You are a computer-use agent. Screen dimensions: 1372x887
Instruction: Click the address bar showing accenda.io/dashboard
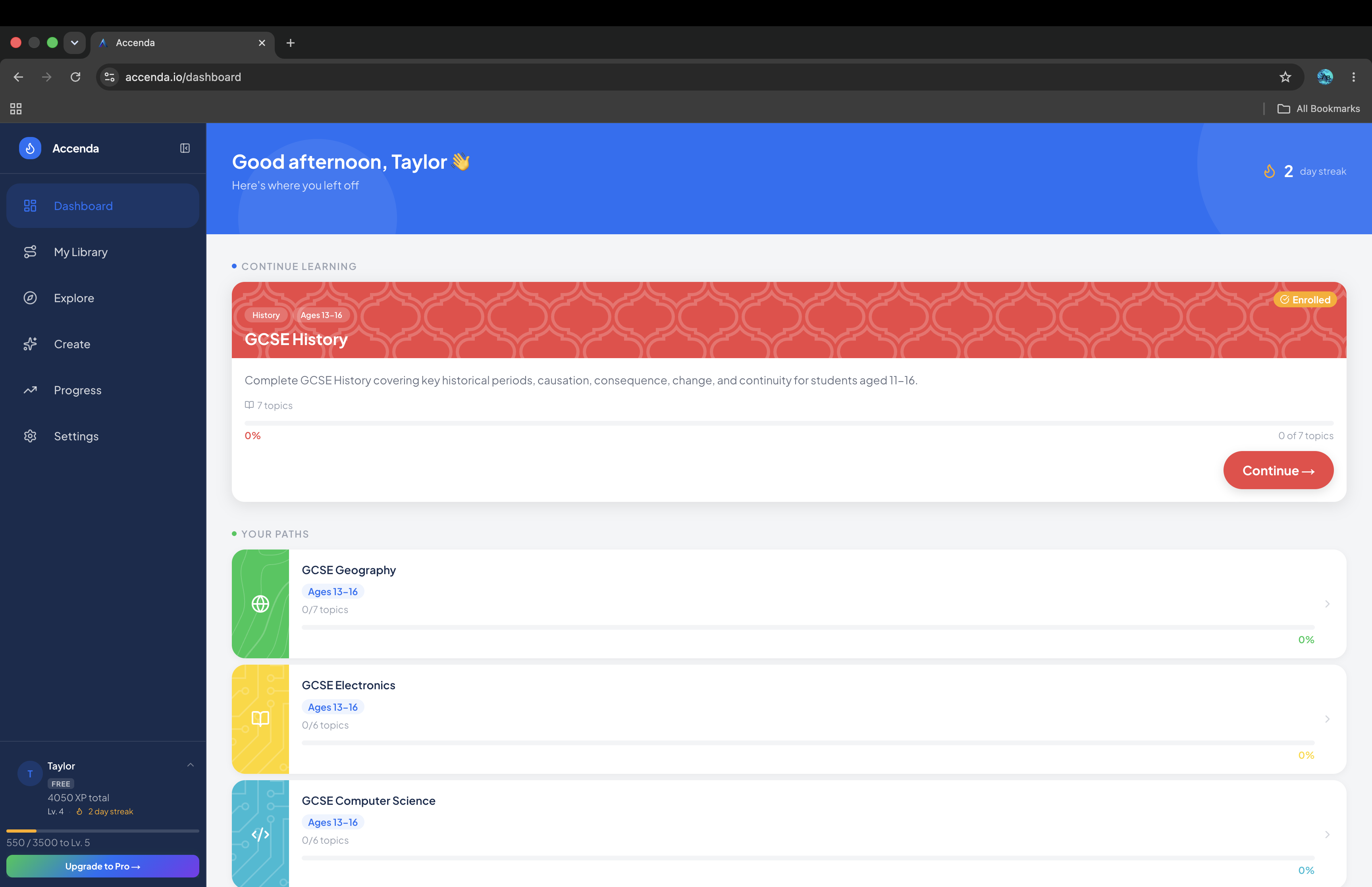point(699,77)
